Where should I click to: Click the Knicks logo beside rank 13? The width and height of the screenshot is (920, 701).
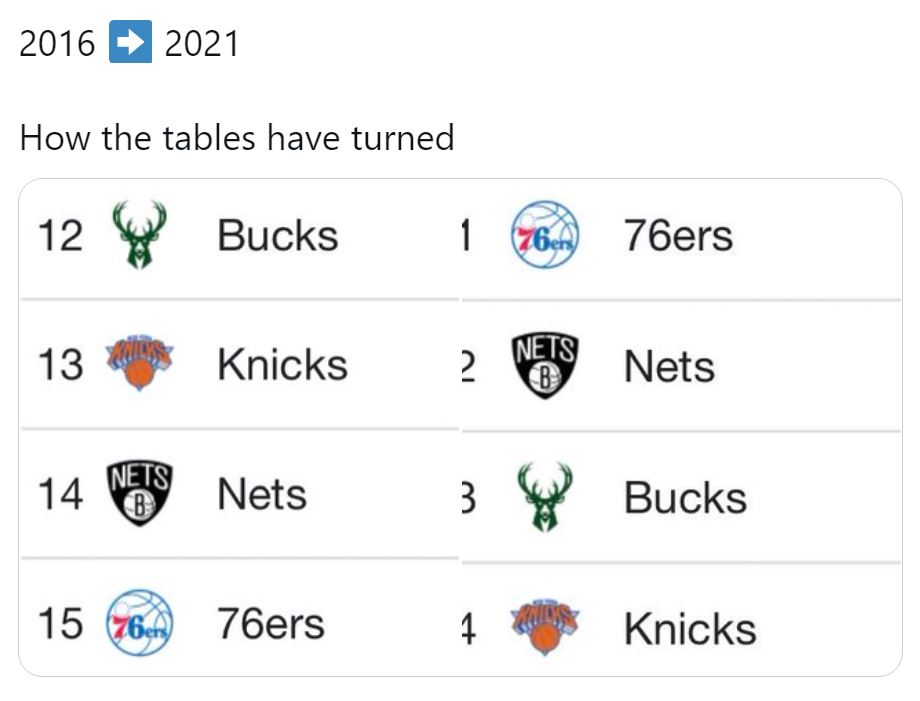click(x=140, y=364)
